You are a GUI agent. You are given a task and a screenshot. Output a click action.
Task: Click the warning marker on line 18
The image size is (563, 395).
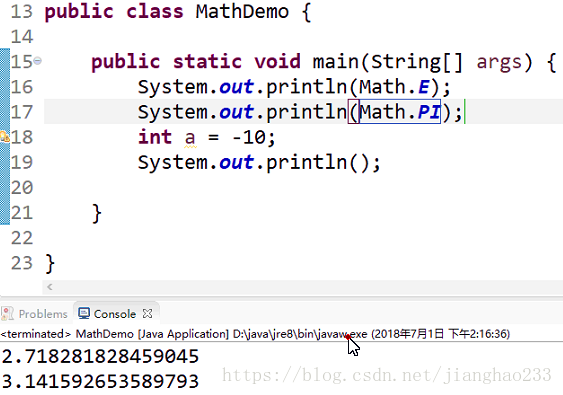coord(4,137)
